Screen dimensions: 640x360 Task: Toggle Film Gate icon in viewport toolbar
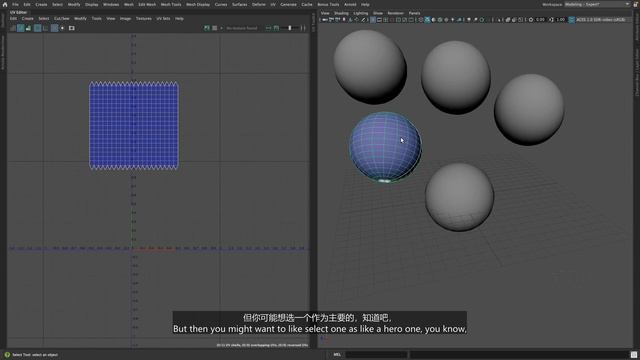point(379,20)
